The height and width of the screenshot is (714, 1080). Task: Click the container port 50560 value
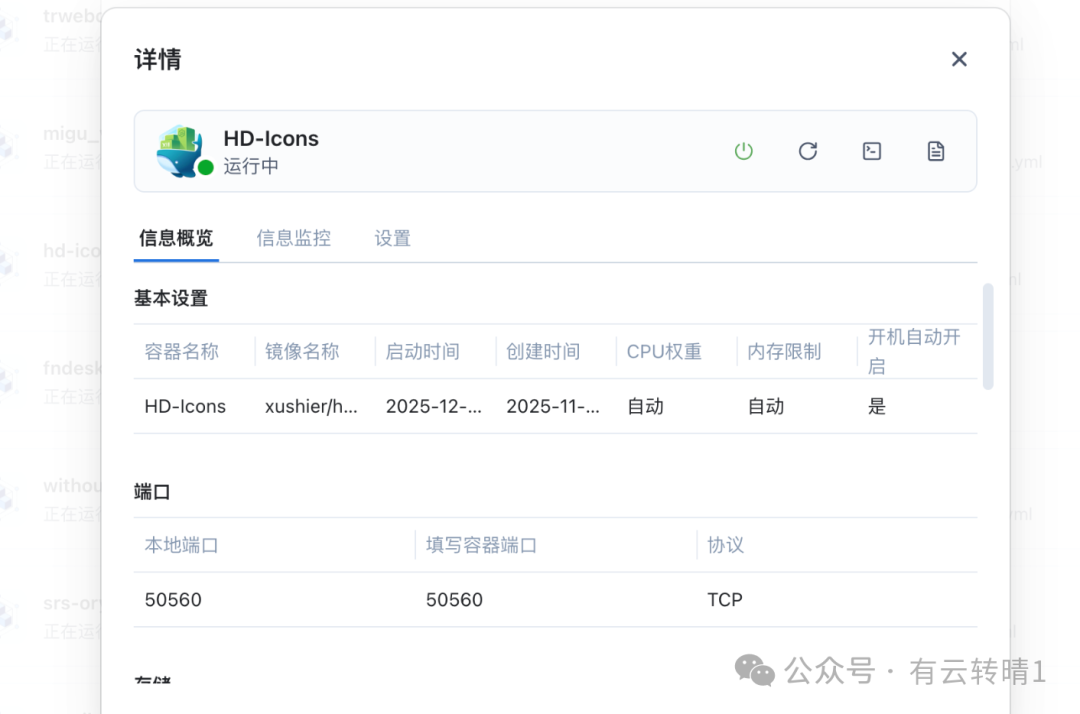(x=454, y=600)
